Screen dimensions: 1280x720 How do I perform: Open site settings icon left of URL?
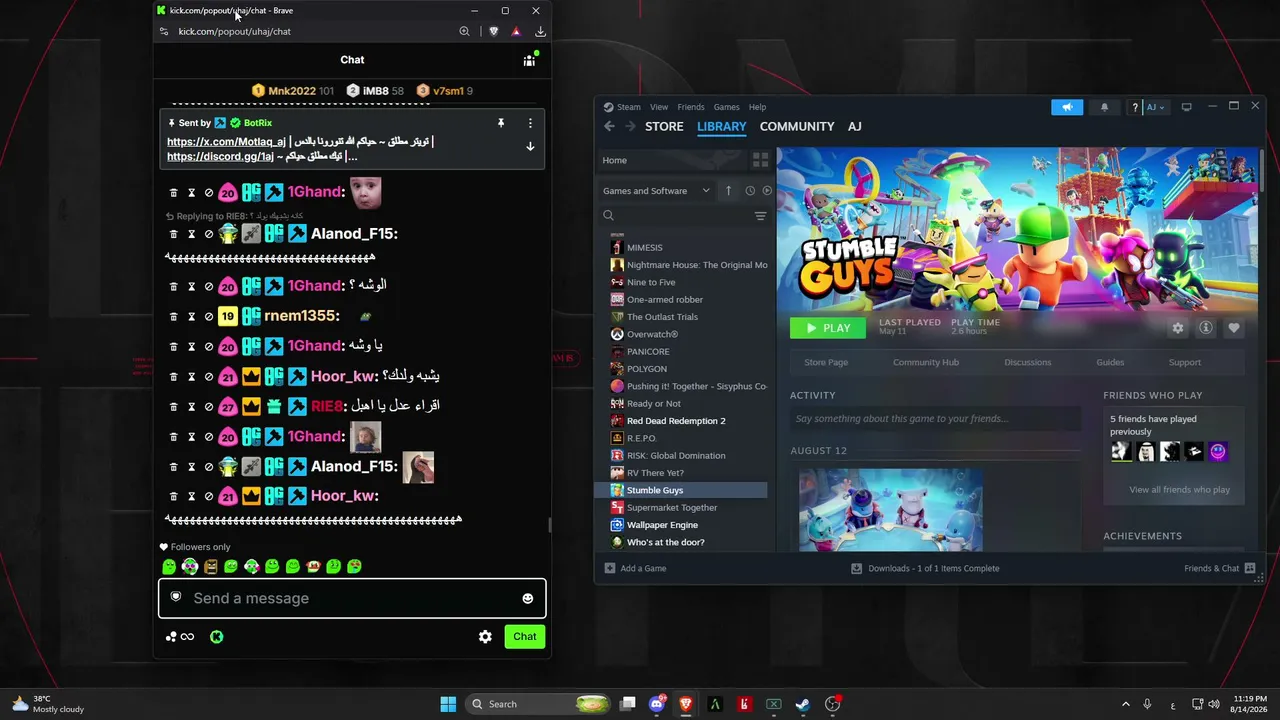(164, 31)
